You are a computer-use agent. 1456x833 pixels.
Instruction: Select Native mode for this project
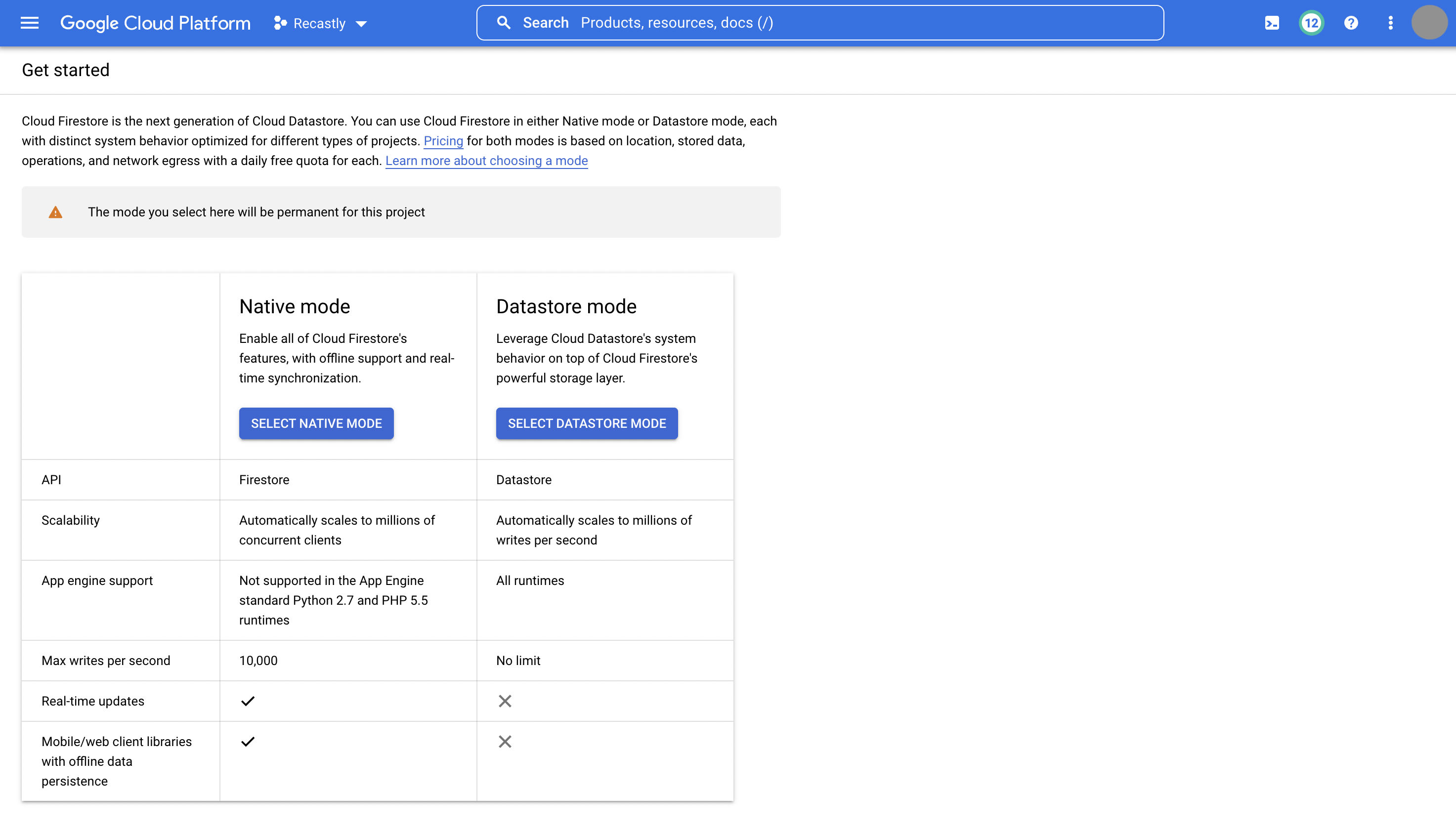316,423
